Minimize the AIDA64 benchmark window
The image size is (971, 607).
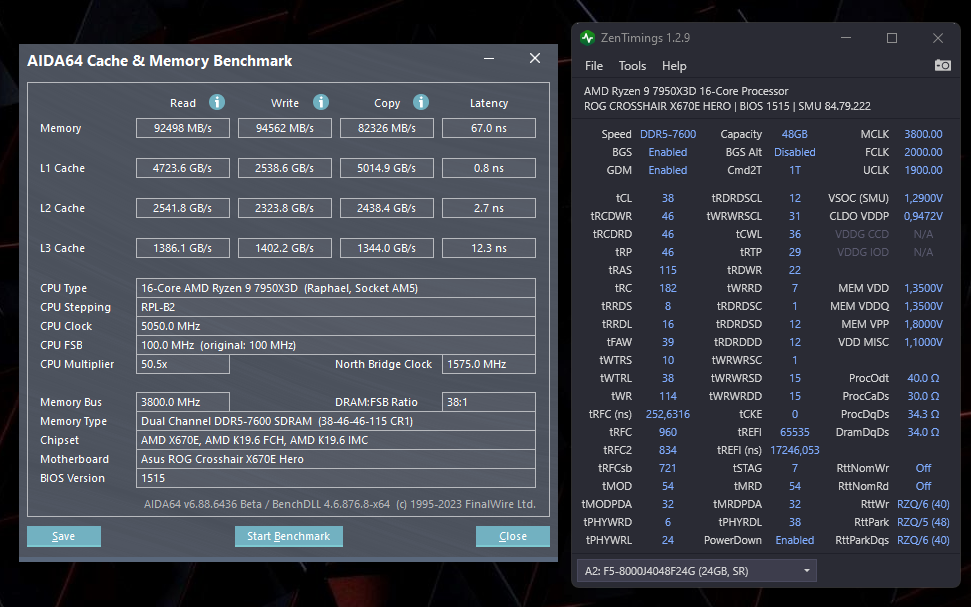tap(489, 59)
